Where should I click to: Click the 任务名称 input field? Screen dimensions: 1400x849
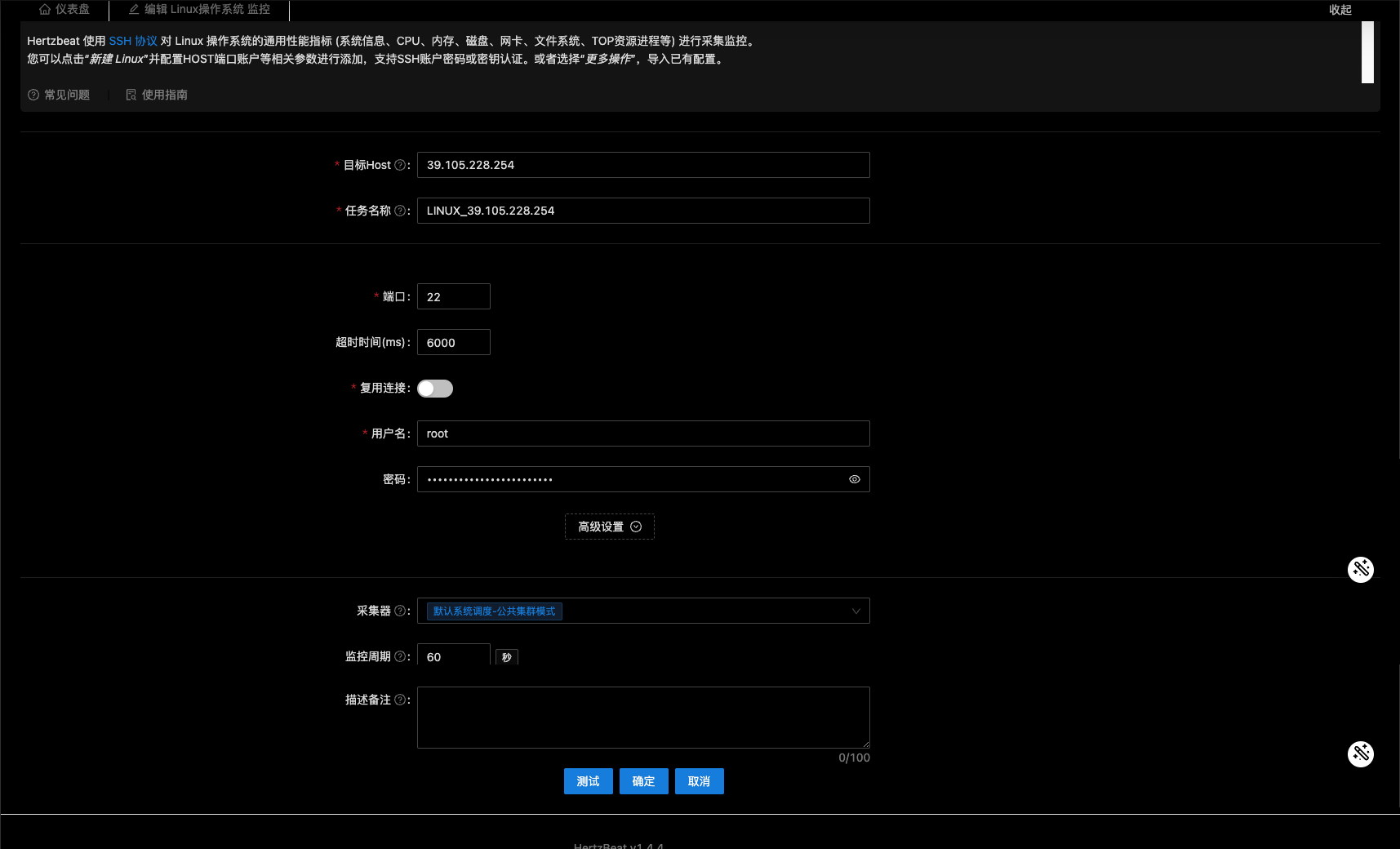pyautogui.click(x=643, y=211)
